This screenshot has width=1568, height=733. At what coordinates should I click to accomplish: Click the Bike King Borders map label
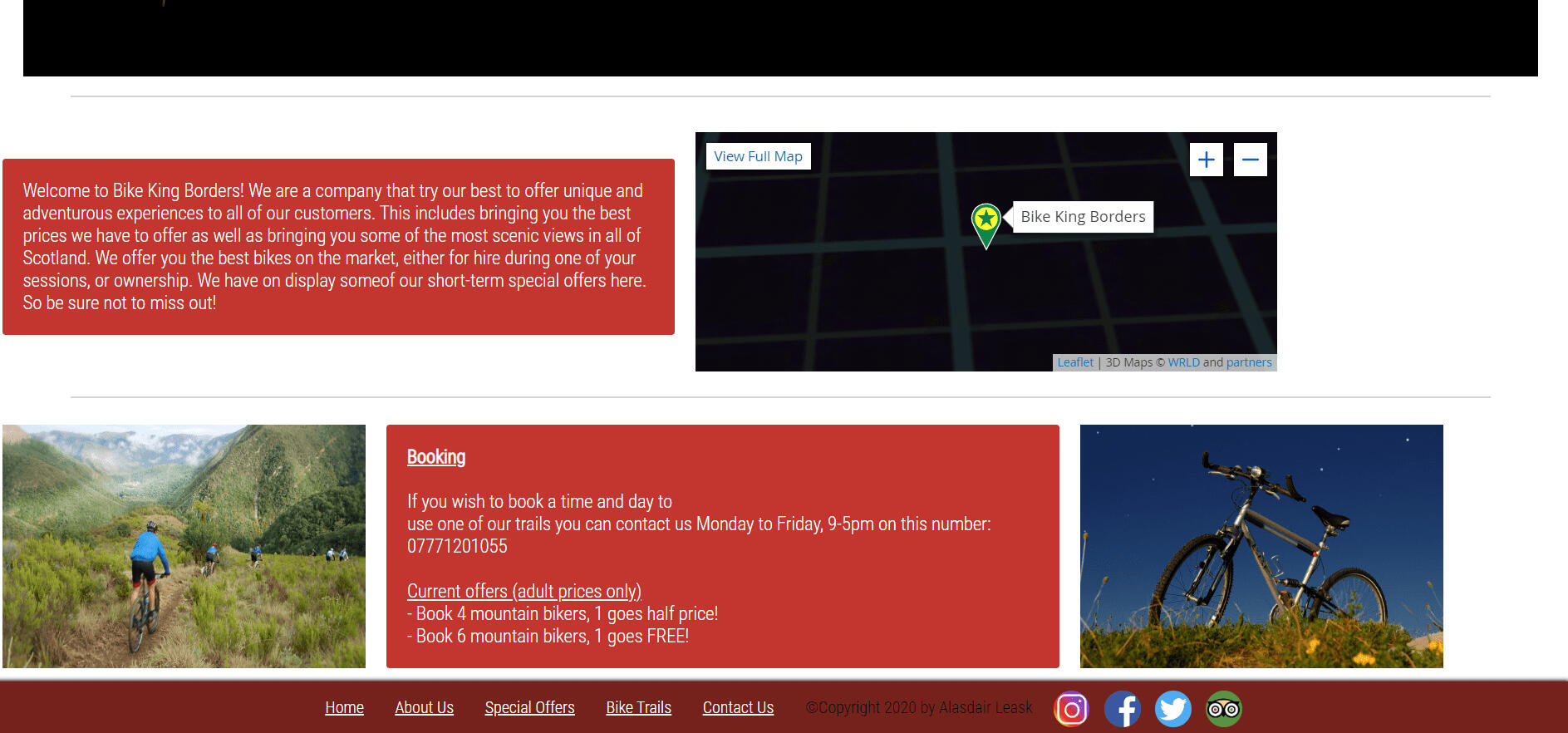pyautogui.click(x=1082, y=217)
